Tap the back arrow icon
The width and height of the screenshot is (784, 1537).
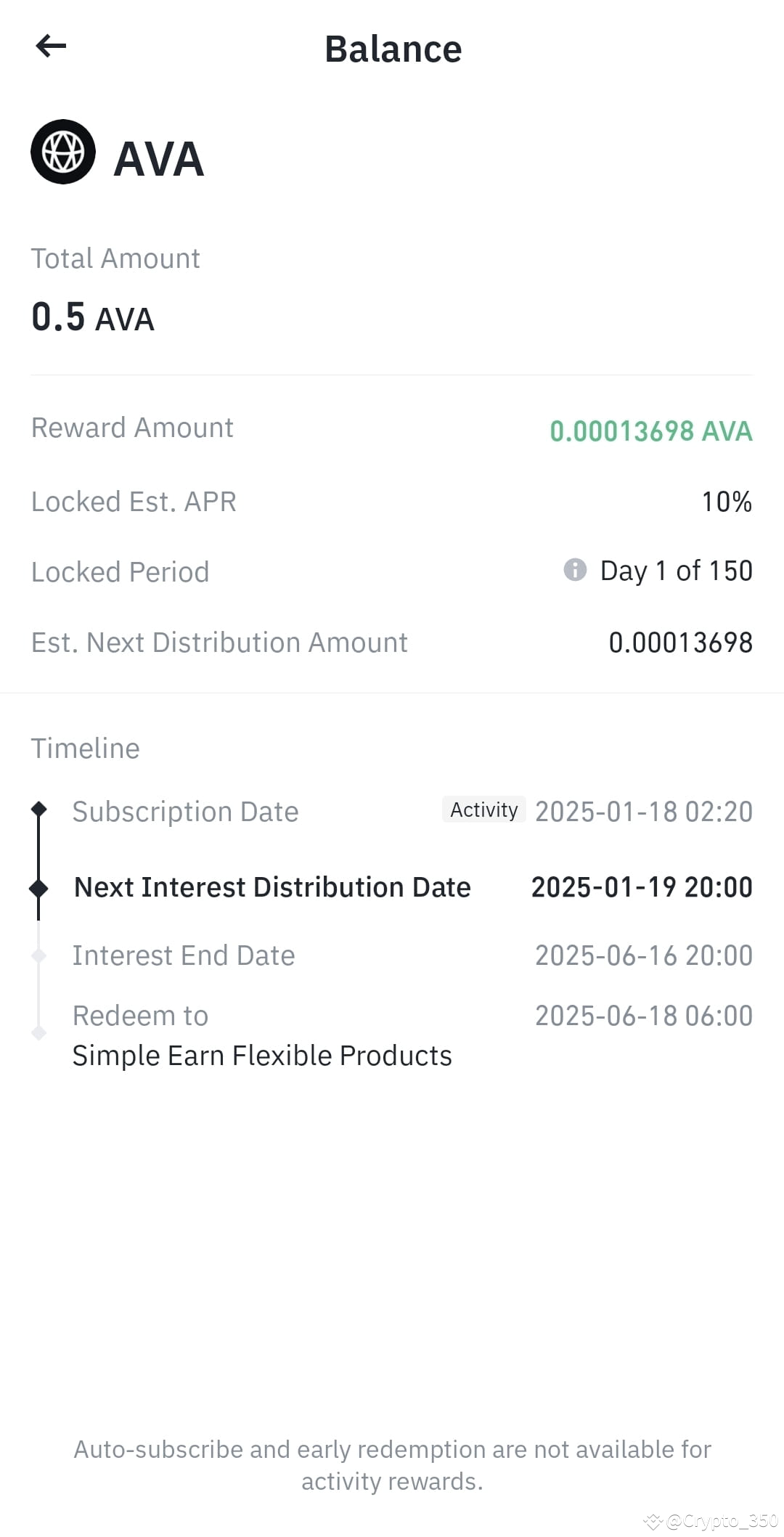pyautogui.click(x=51, y=46)
